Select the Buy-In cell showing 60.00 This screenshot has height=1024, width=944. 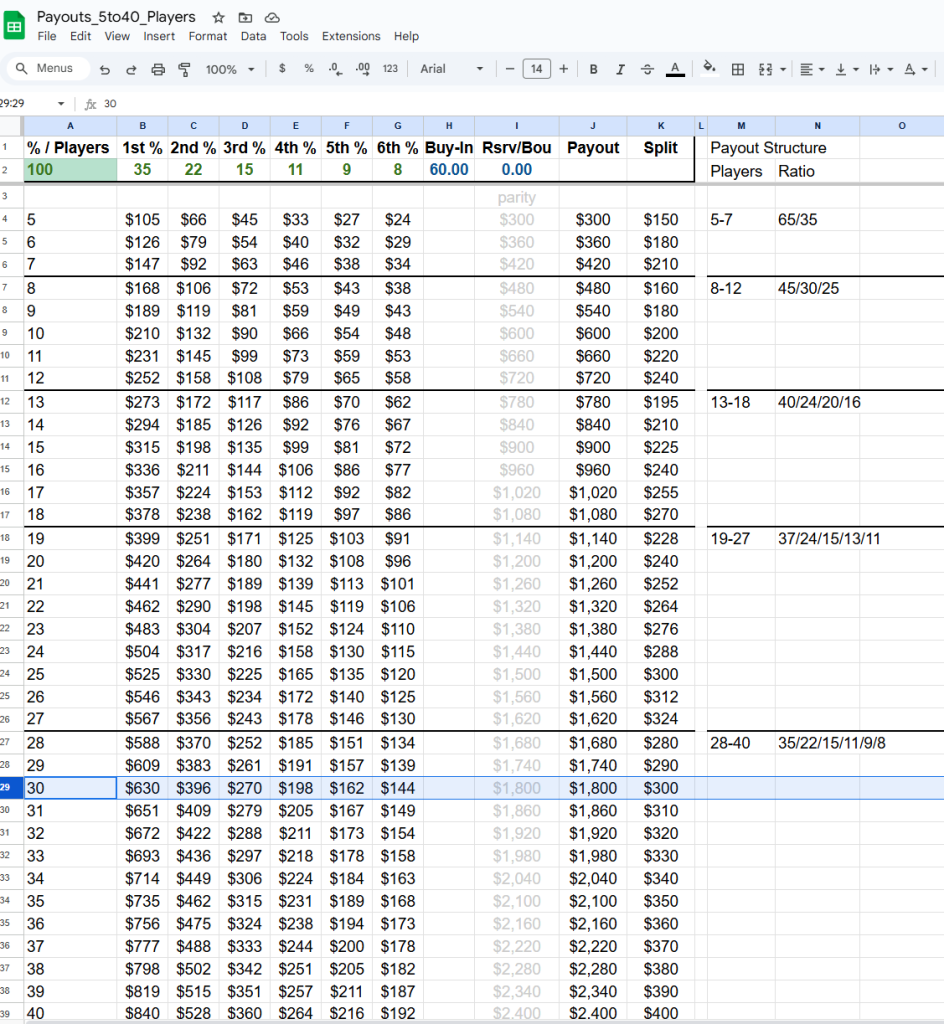click(449, 170)
